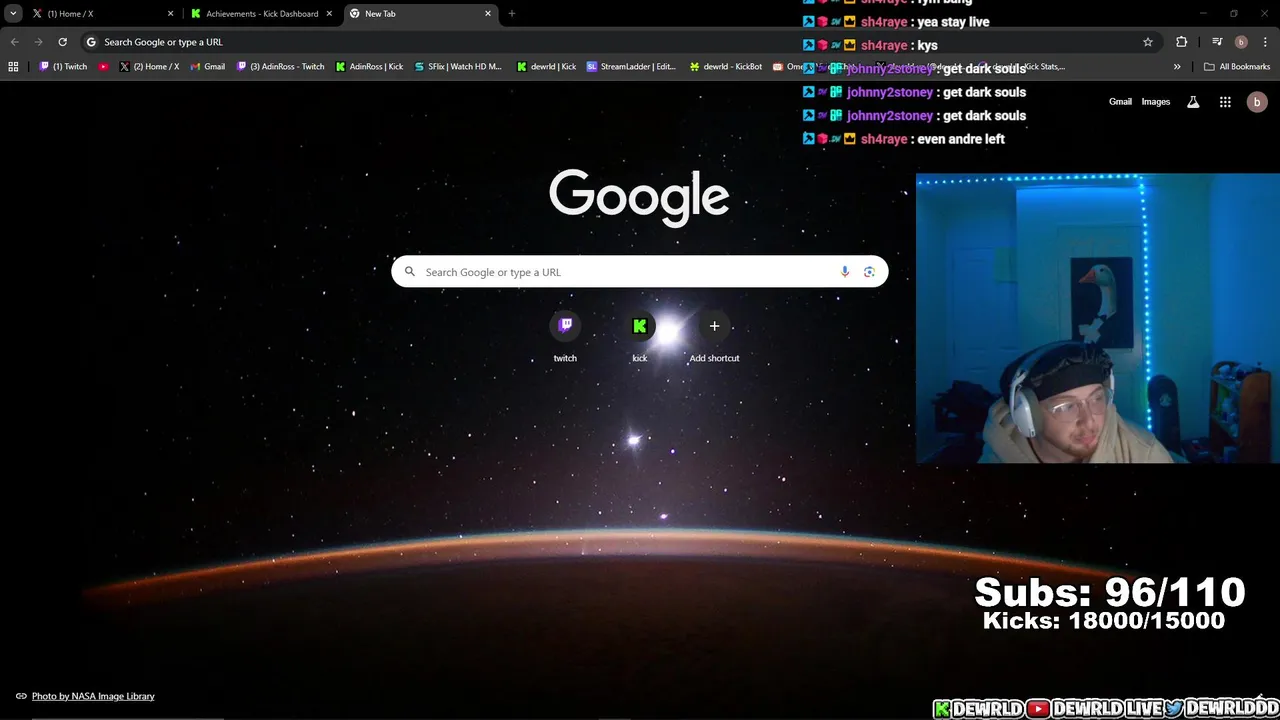The height and width of the screenshot is (720, 1280).
Task: Open Gmail link on Google page
Action: (1120, 102)
